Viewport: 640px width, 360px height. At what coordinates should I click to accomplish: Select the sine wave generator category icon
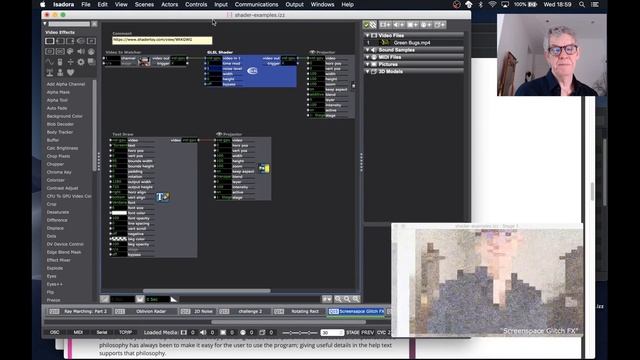coord(49,62)
